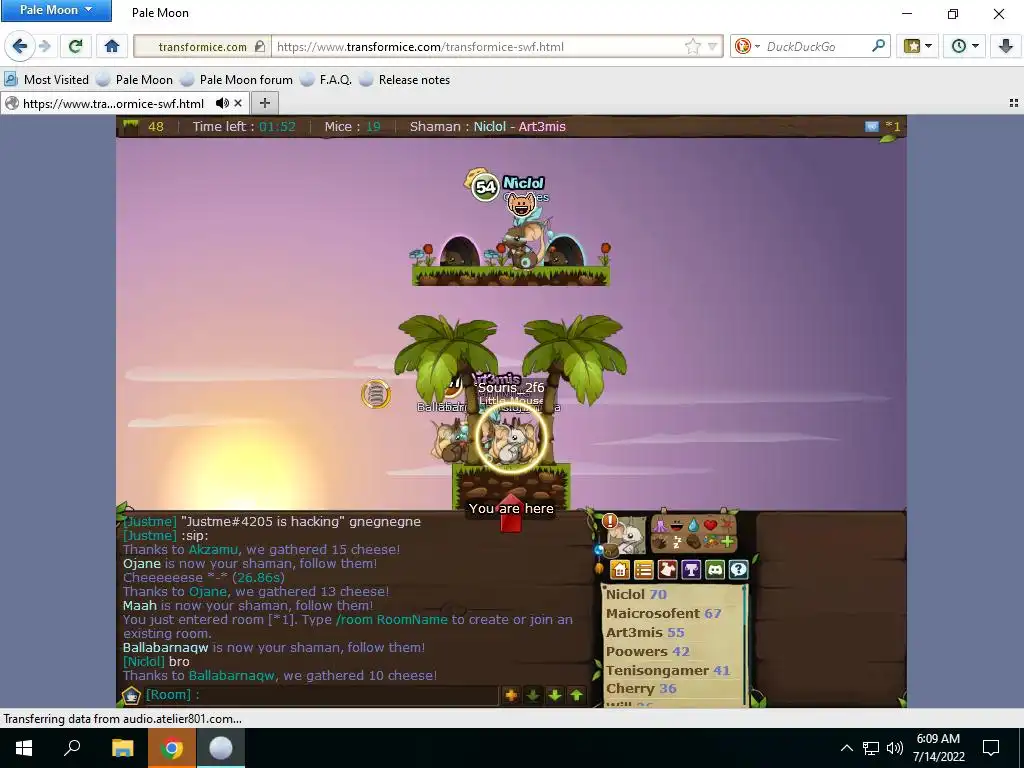Go to browser home page icon
The height and width of the screenshot is (768, 1024).
(x=112, y=46)
